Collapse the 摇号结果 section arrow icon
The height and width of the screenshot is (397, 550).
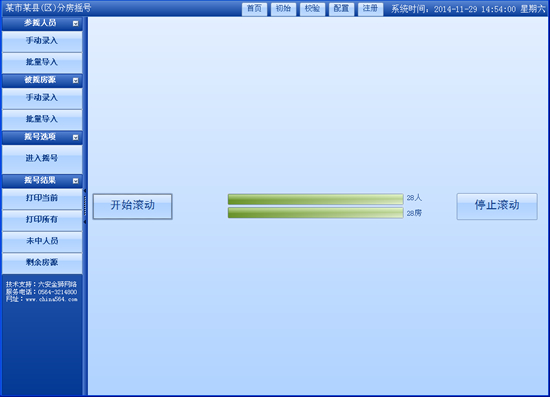[75, 181]
